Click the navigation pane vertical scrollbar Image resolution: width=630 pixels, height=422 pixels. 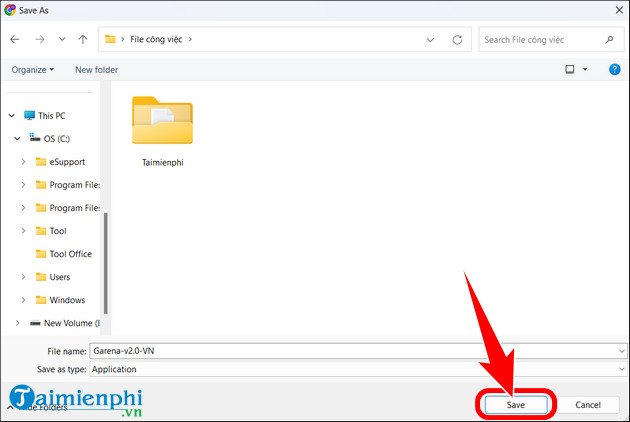point(106,260)
